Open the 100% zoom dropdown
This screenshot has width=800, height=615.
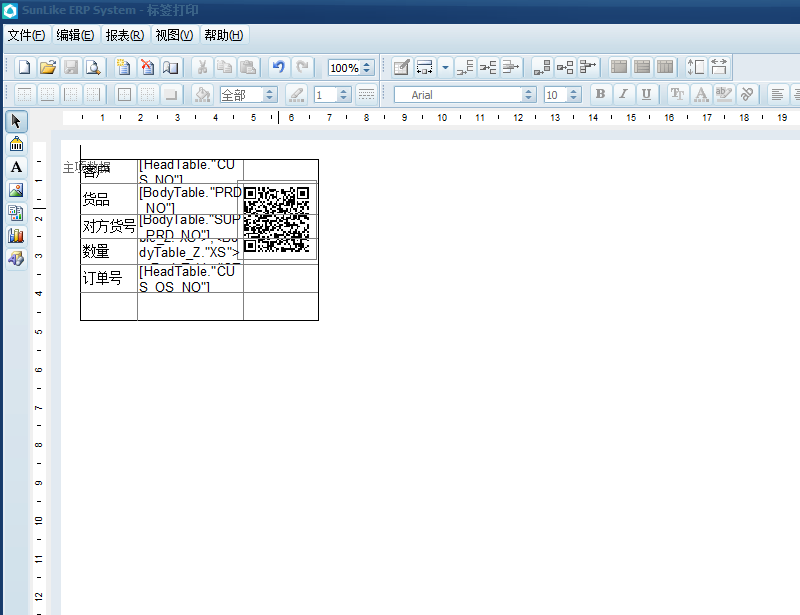point(367,67)
